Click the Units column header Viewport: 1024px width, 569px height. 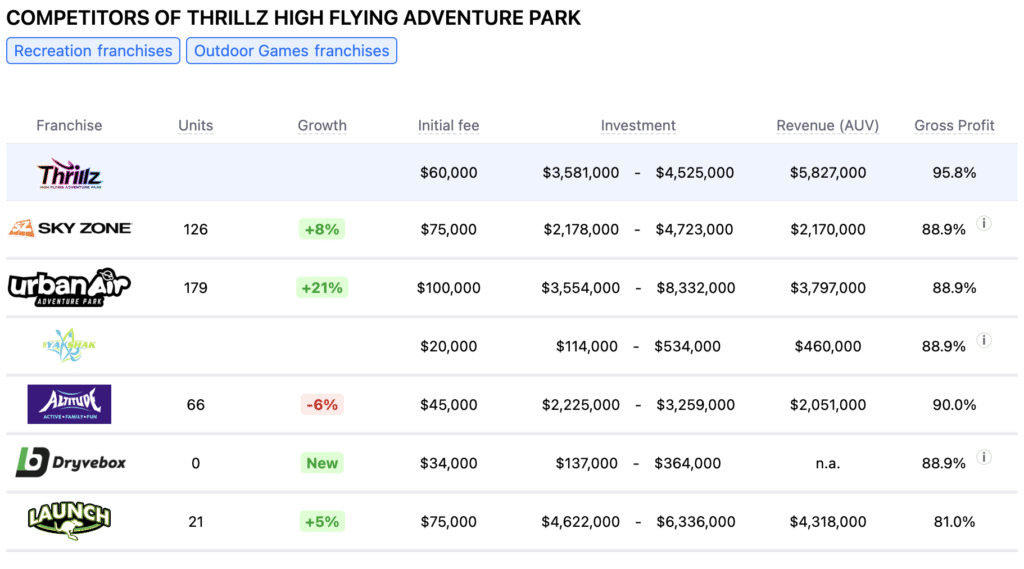196,125
